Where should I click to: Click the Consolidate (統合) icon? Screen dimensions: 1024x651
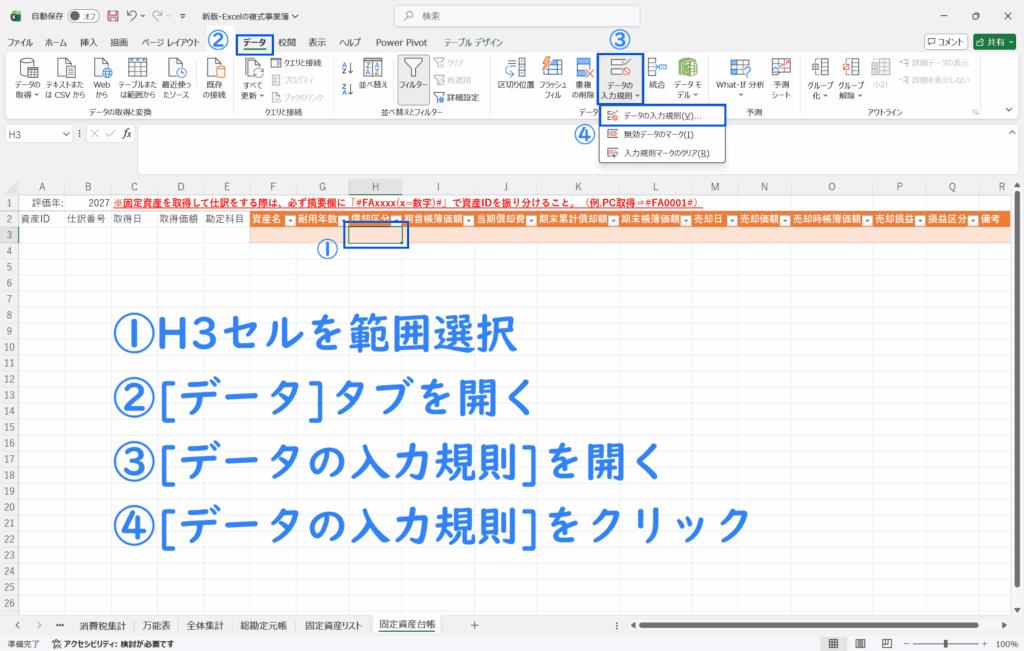[657, 72]
